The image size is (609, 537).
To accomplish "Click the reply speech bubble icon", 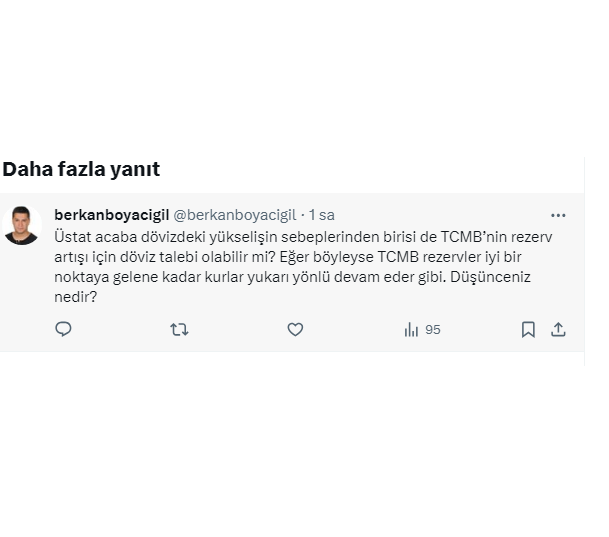I will [x=63, y=329].
